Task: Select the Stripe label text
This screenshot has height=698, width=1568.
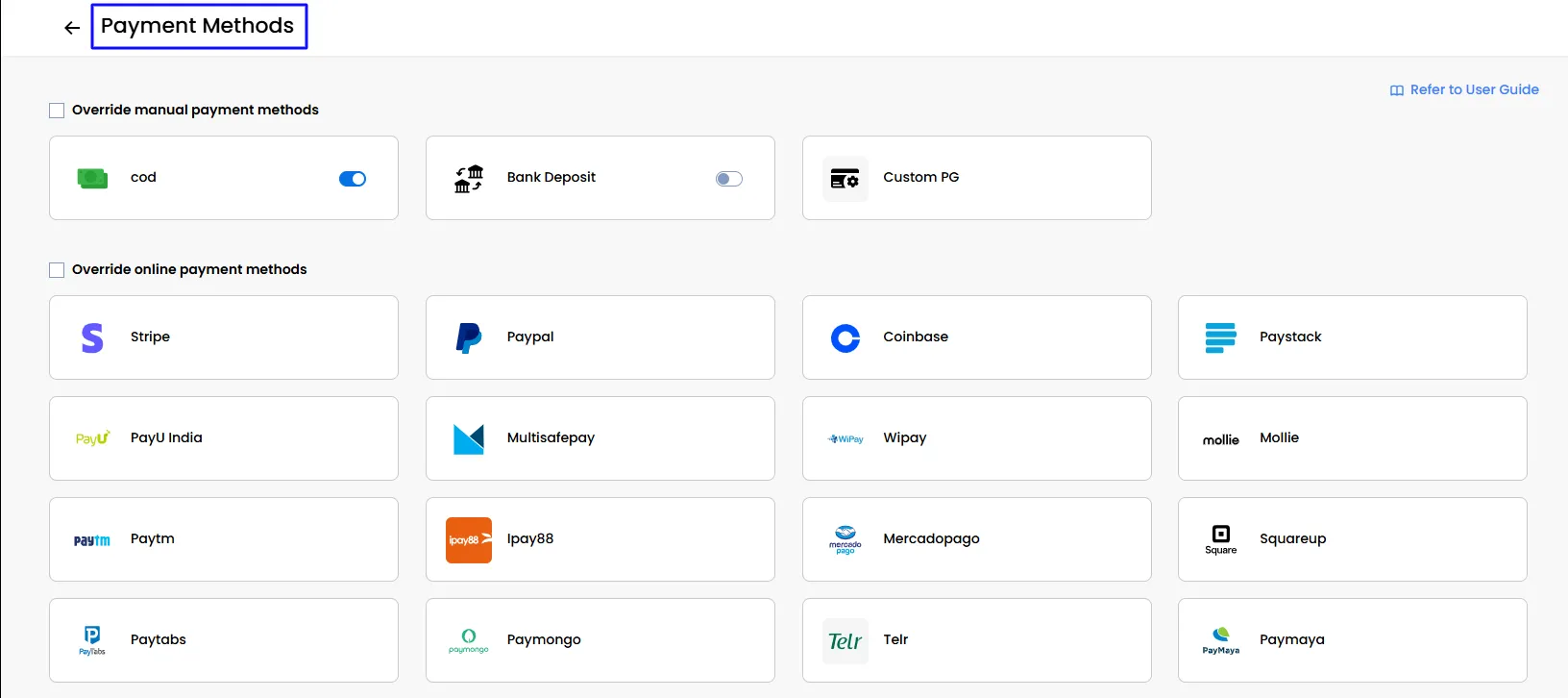Action: click(x=150, y=337)
